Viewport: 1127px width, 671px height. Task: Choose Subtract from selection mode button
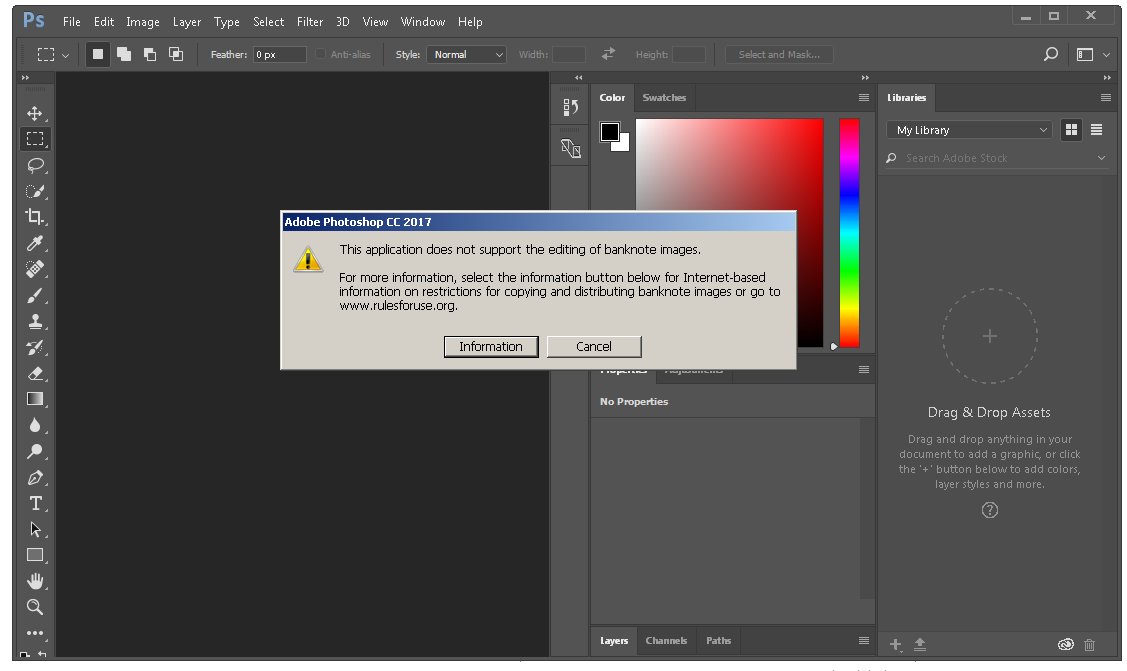click(150, 54)
